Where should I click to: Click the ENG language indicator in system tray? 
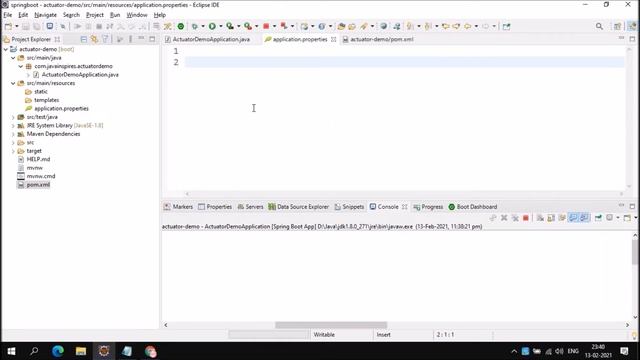point(573,351)
